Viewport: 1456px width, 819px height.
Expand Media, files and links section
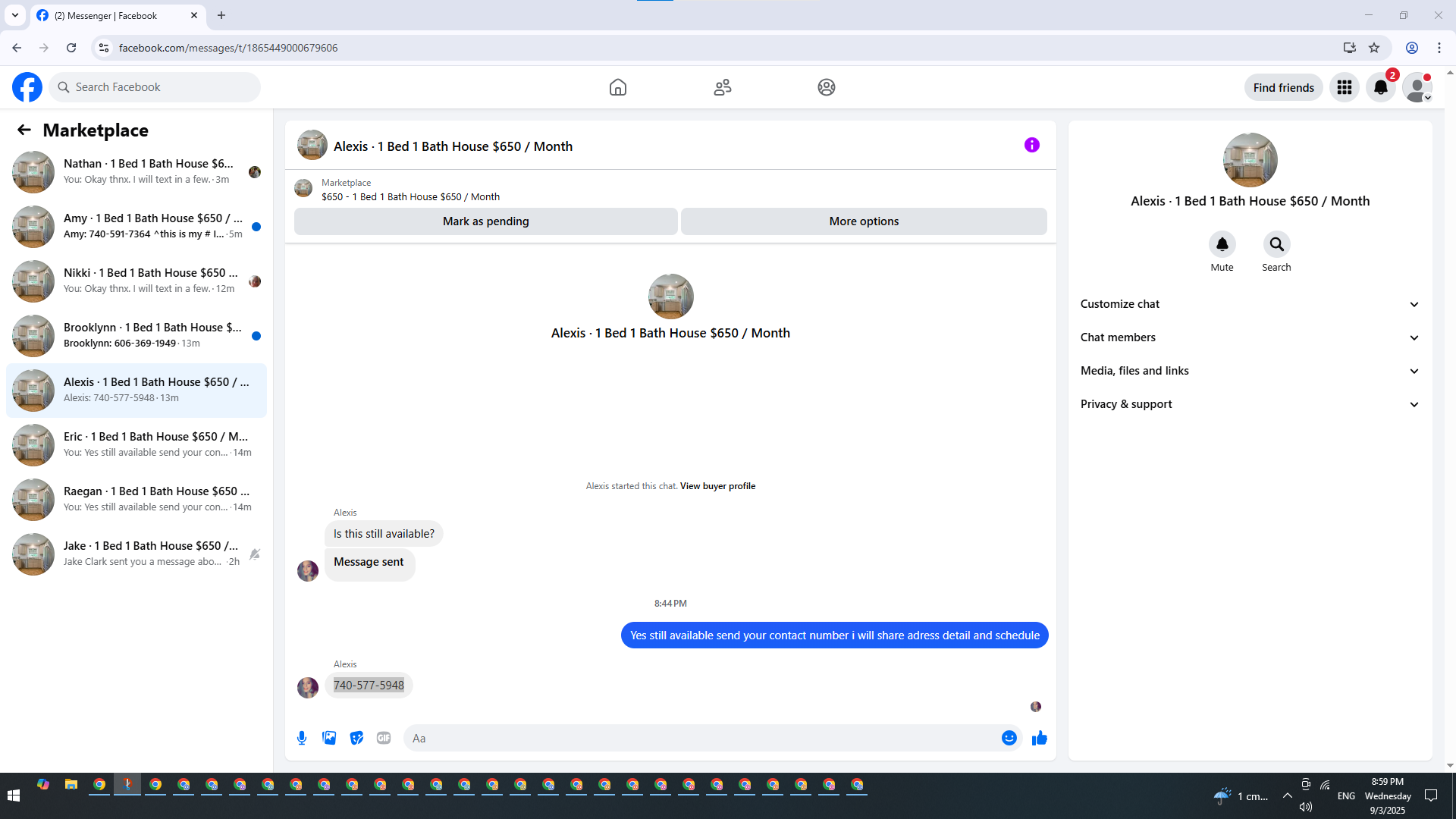click(1250, 371)
